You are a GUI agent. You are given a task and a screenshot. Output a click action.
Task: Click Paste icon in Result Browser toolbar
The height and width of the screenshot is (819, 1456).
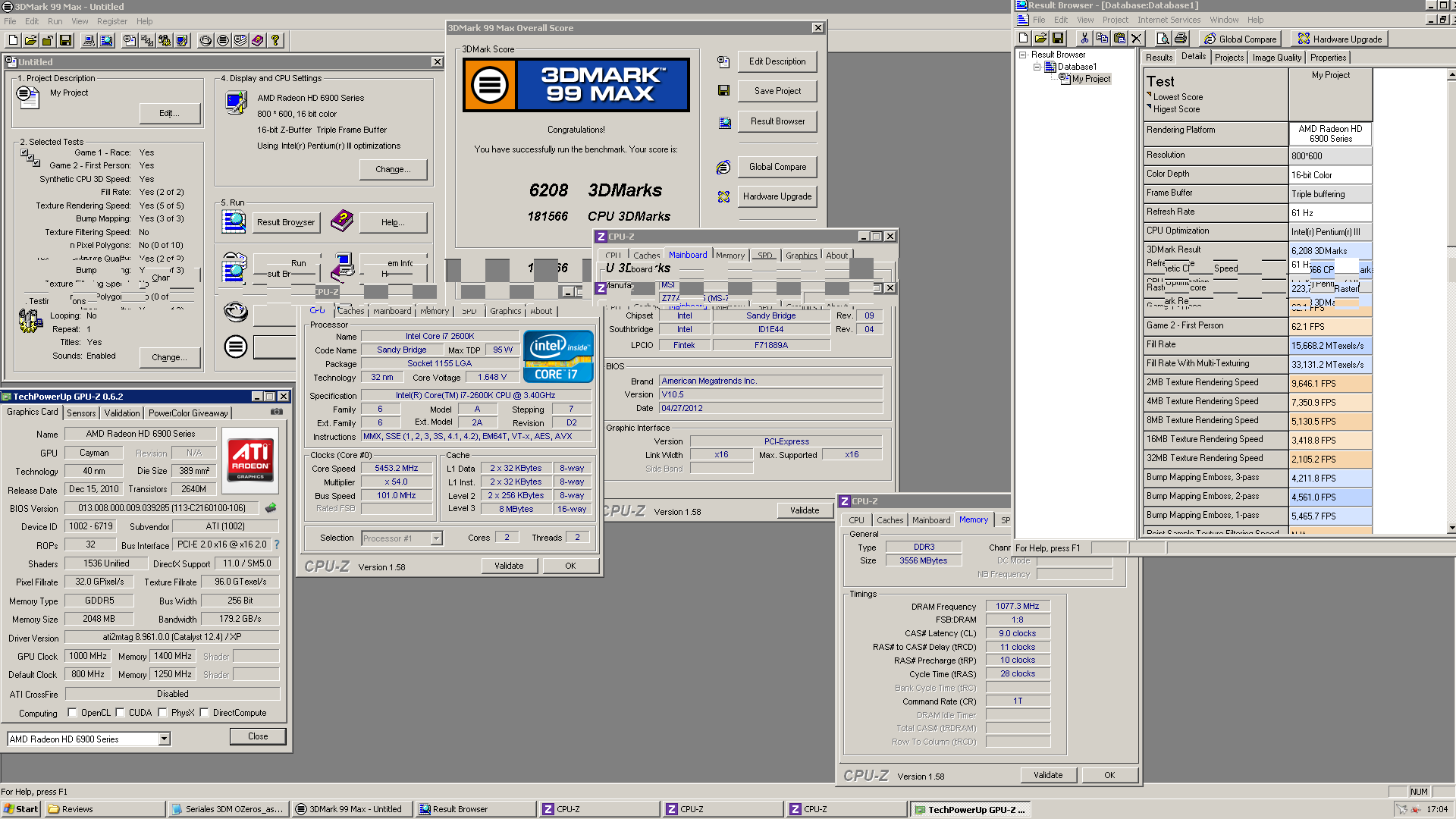[x=1119, y=39]
